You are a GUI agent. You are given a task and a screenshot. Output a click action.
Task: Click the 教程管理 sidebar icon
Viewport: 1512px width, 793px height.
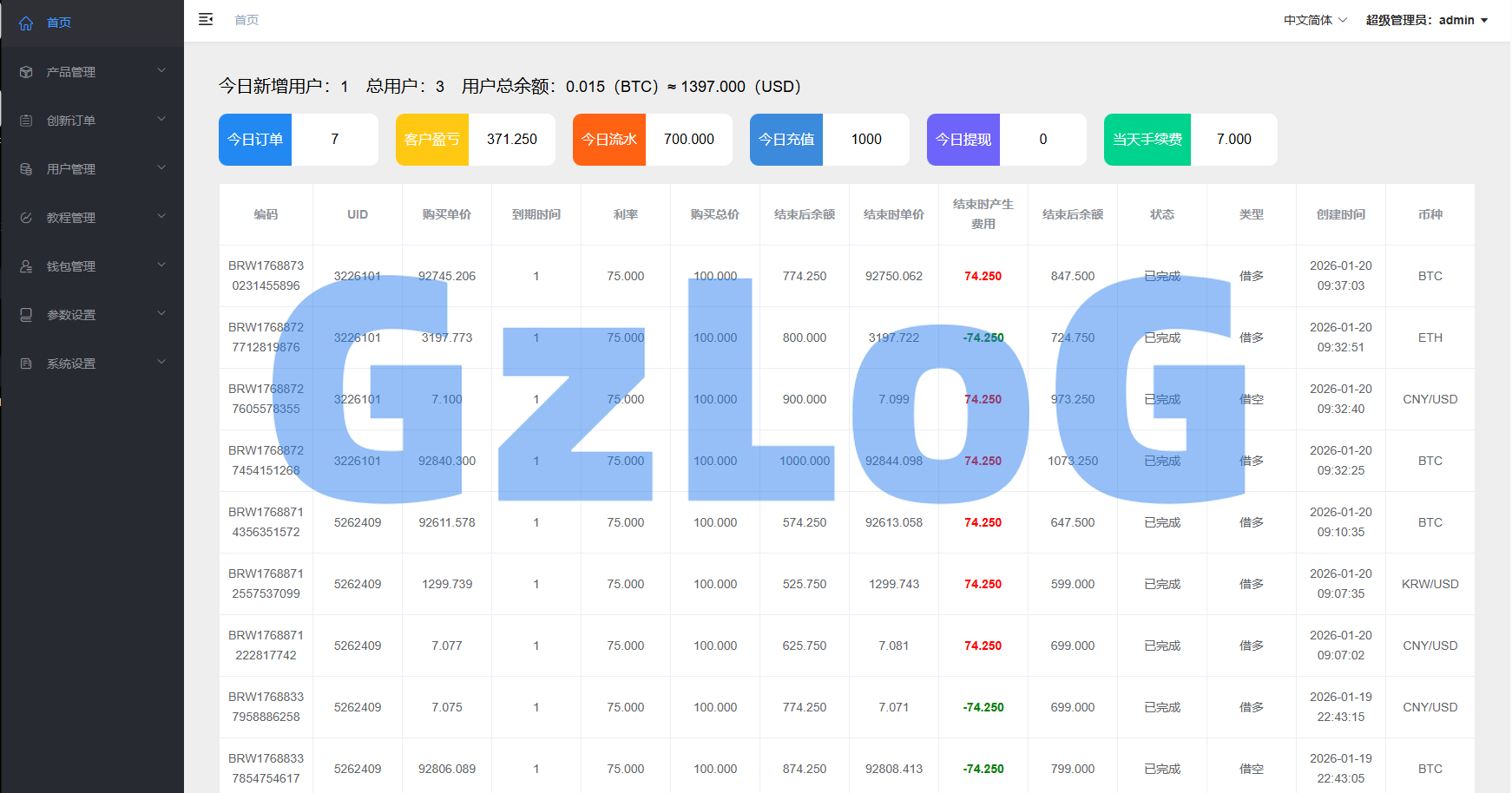pyautogui.click(x=26, y=218)
